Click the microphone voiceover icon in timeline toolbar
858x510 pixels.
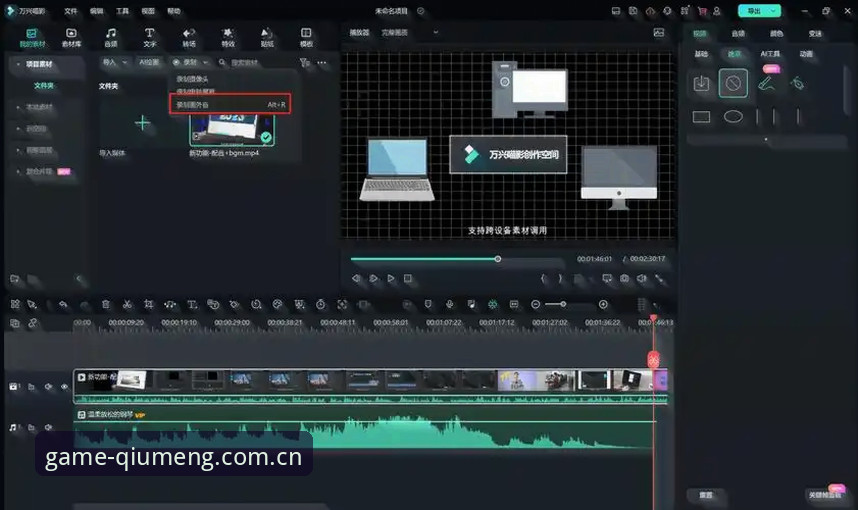[x=449, y=304]
